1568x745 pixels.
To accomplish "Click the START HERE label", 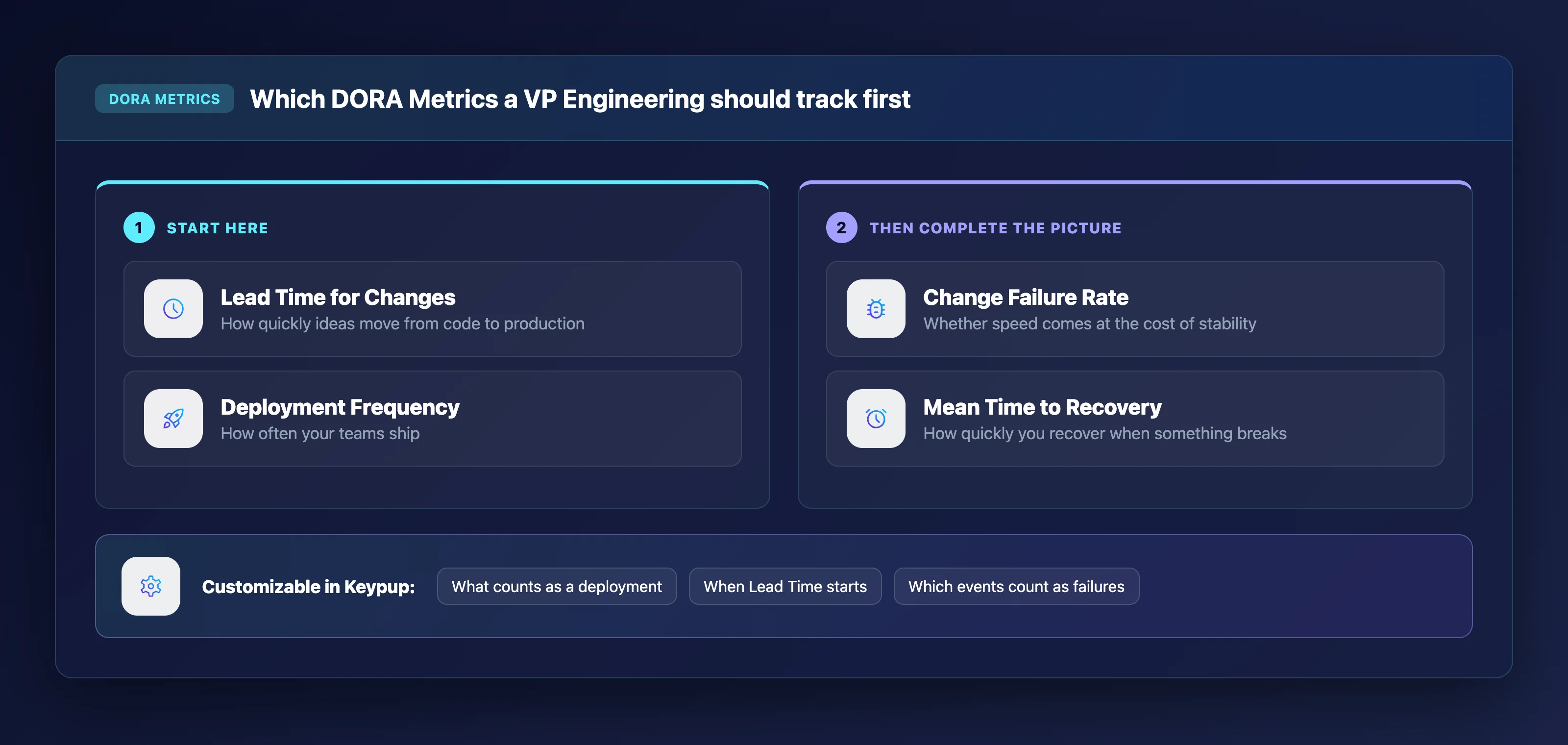I will click(x=217, y=228).
